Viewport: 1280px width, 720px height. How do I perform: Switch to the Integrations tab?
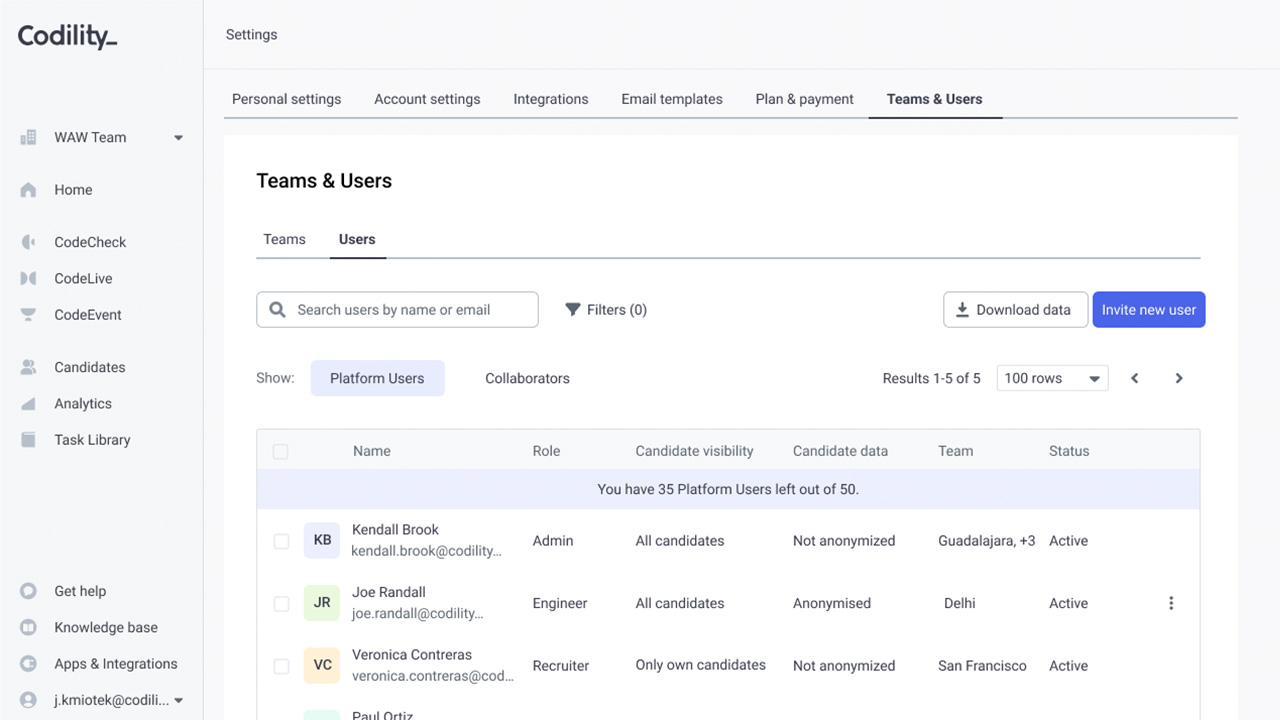(x=551, y=99)
